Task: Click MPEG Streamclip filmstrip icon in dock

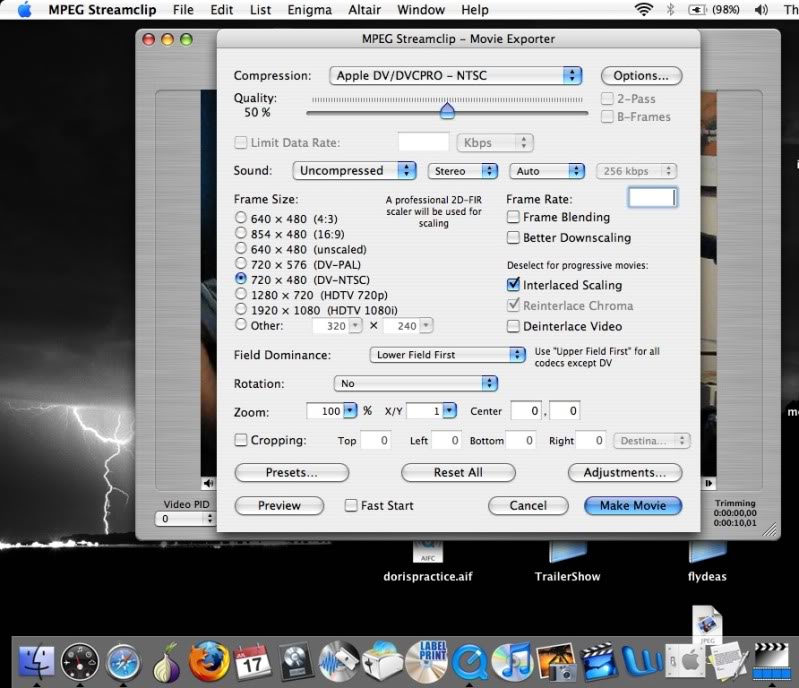Action: (771, 661)
